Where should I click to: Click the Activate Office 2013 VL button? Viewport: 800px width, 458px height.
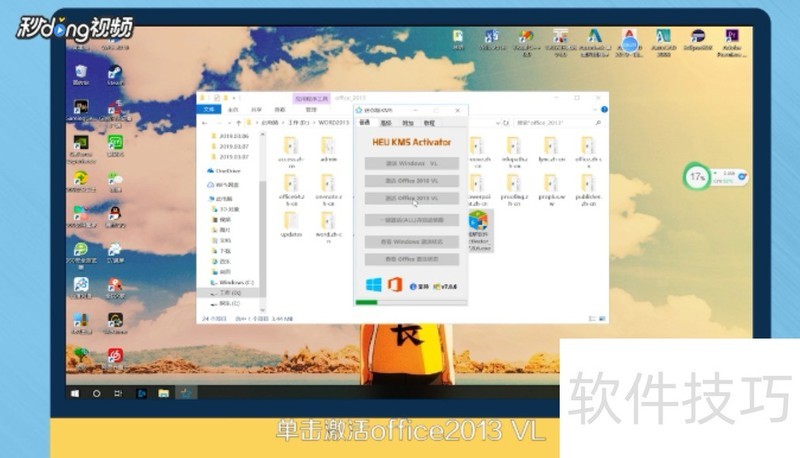411,198
